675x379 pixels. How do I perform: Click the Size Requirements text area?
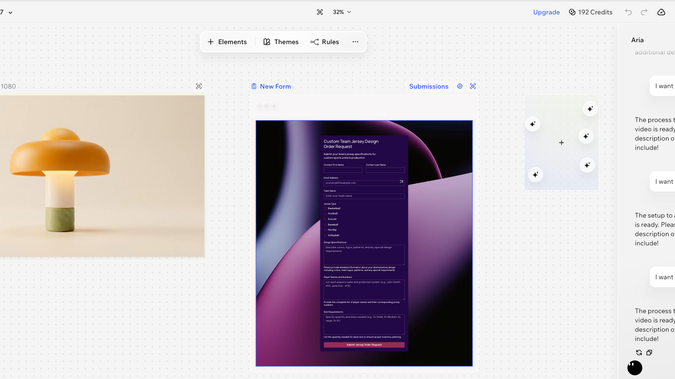(364, 324)
